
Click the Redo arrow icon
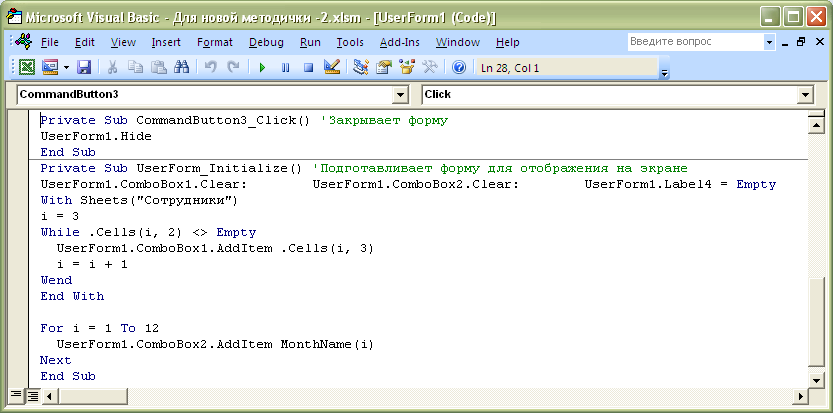click(x=233, y=68)
